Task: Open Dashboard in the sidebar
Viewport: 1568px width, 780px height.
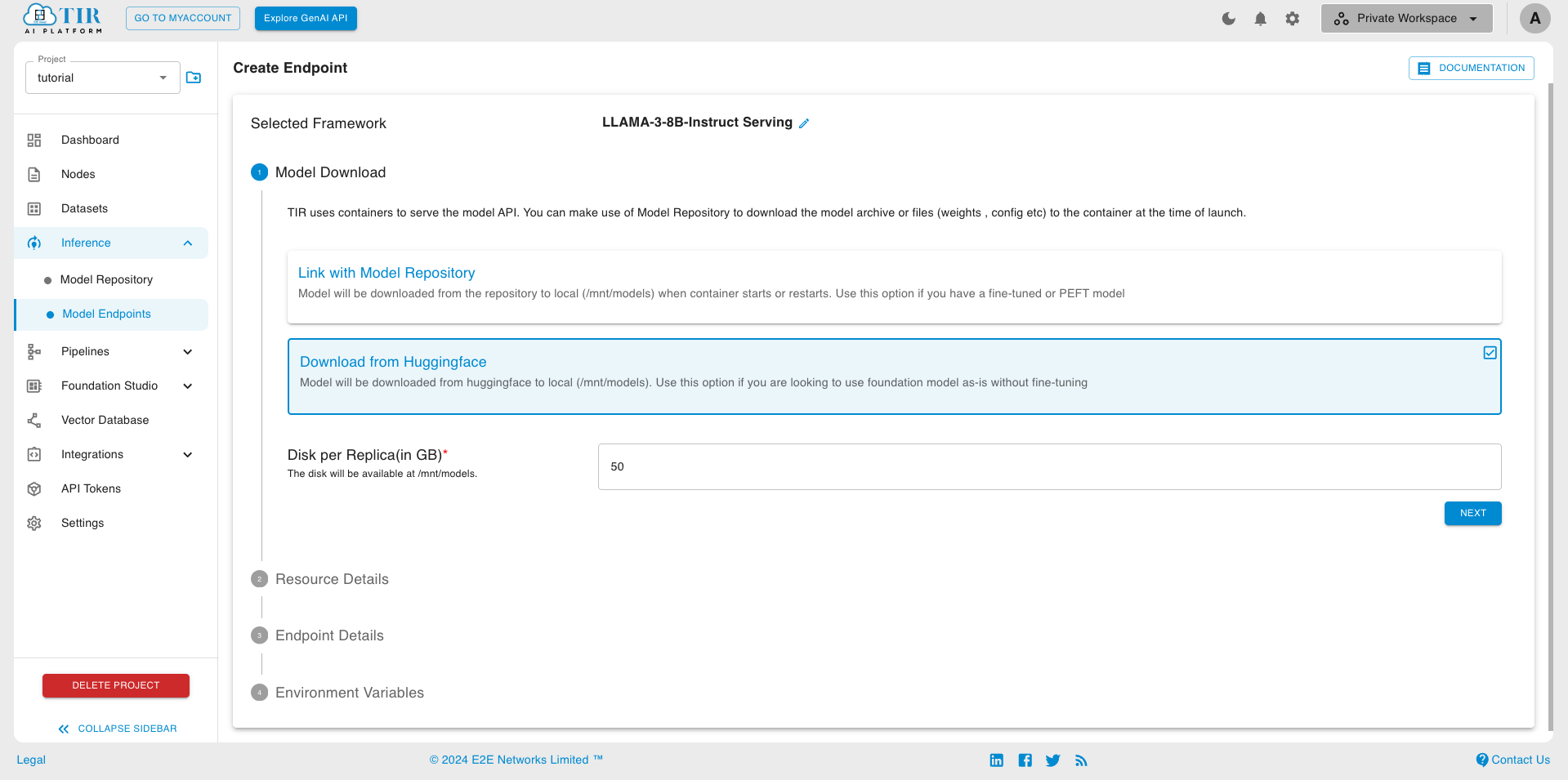Action: (90, 140)
